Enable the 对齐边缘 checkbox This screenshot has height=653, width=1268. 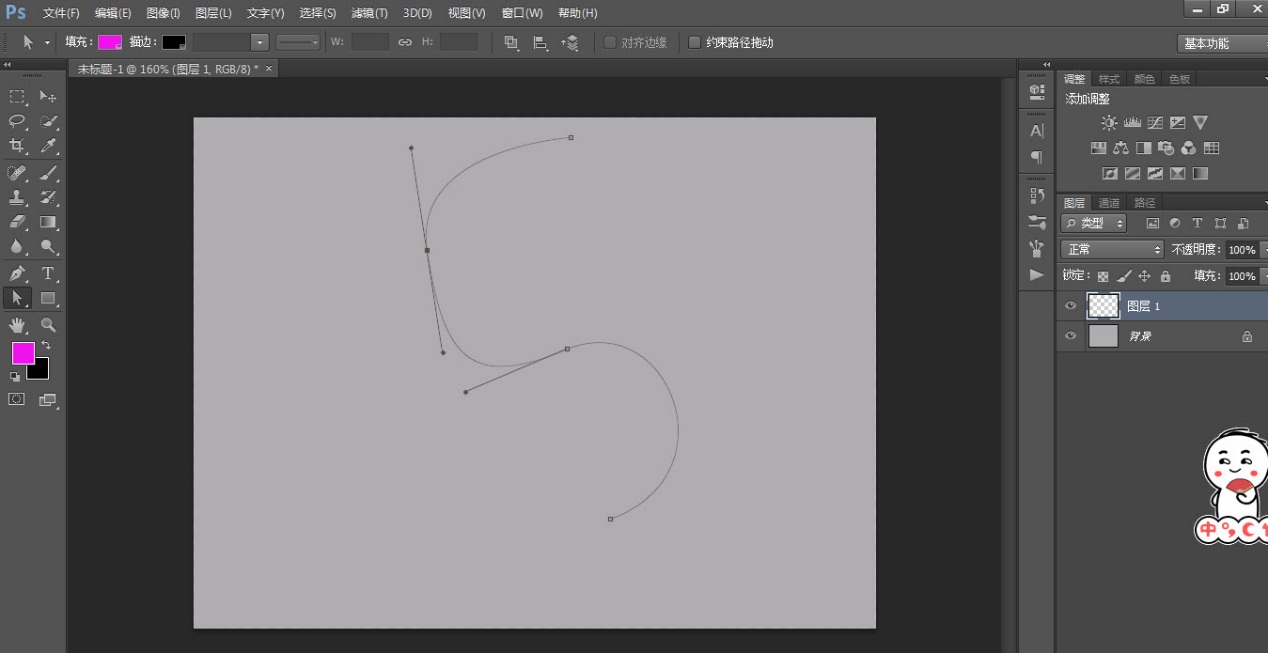(611, 42)
